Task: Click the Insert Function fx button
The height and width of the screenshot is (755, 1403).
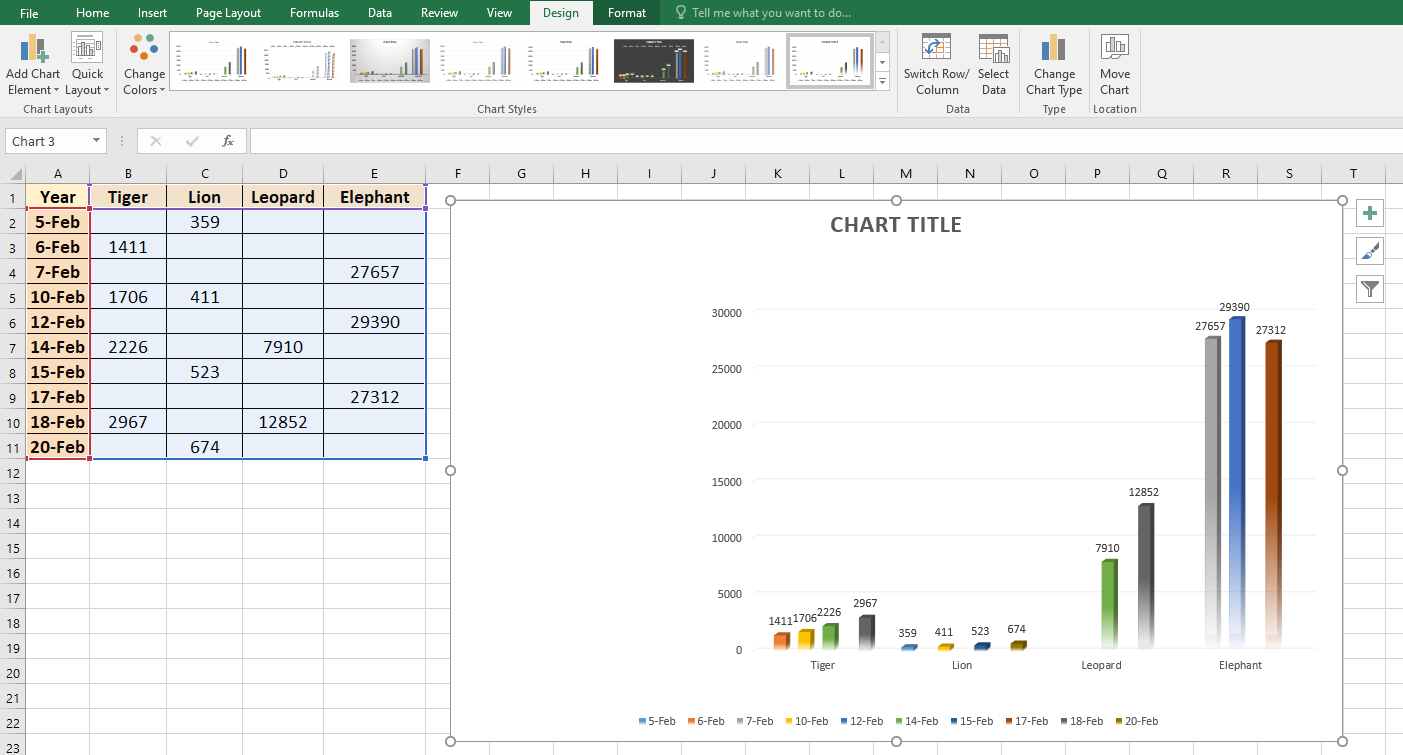Action: point(228,141)
